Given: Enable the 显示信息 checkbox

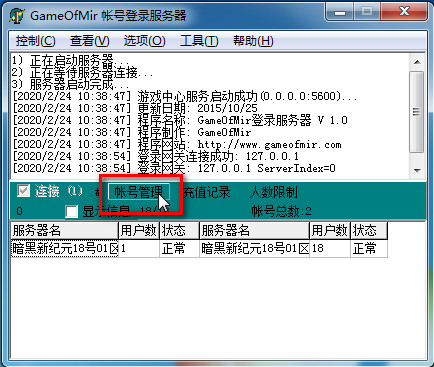Looking at the screenshot, I should tap(71, 211).
